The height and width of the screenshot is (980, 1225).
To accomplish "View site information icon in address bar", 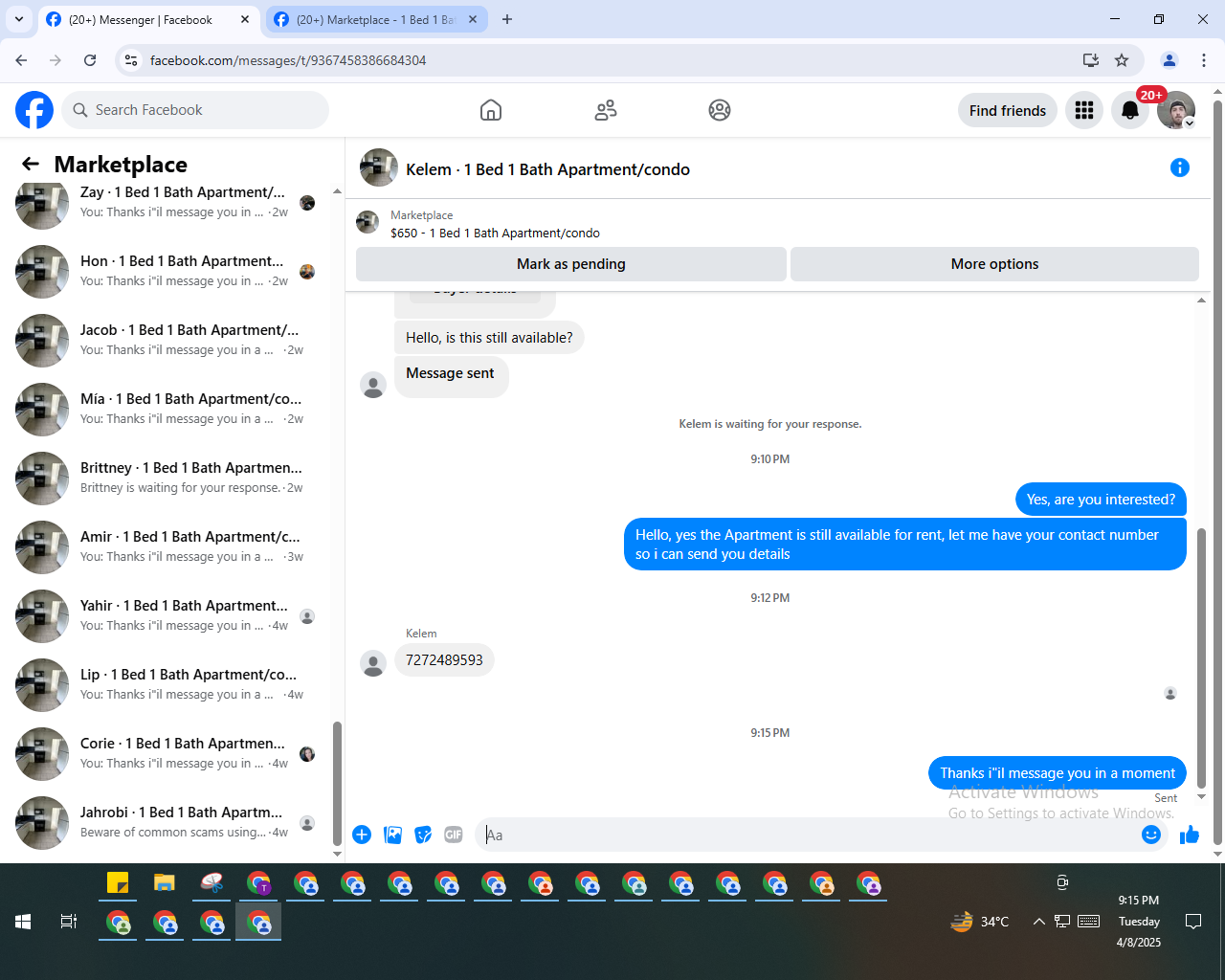I will (x=131, y=60).
